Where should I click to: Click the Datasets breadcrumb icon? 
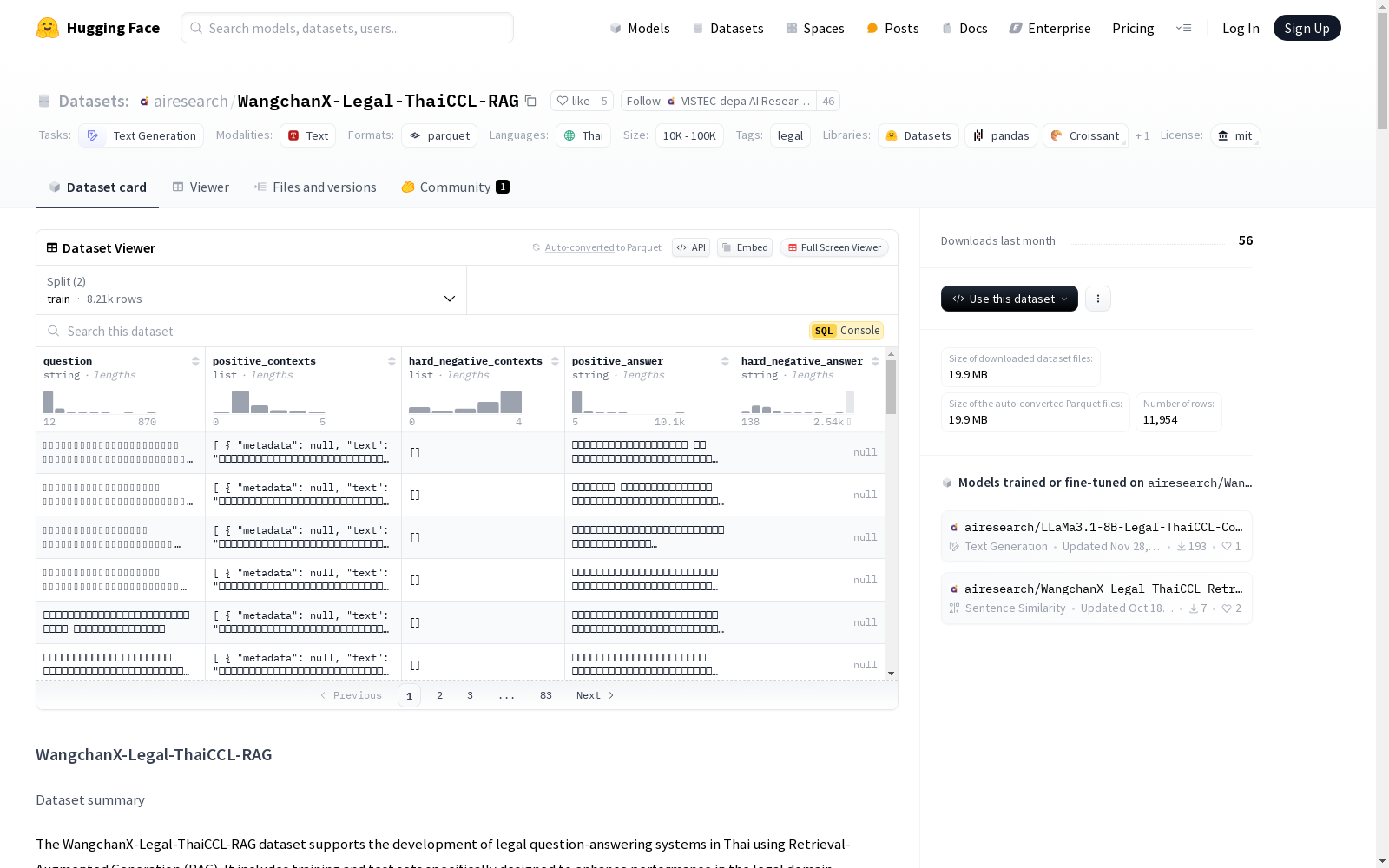[44, 101]
